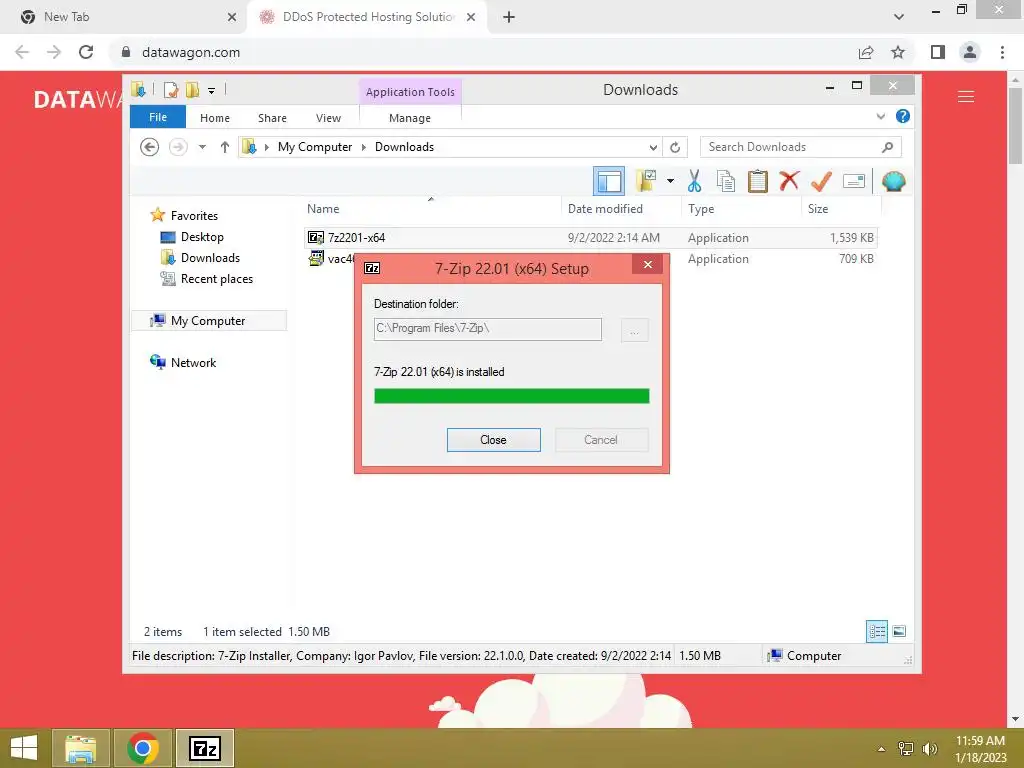Bookmark the page with the star icon
The width and height of the screenshot is (1024, 768).
tap(898, 52)
